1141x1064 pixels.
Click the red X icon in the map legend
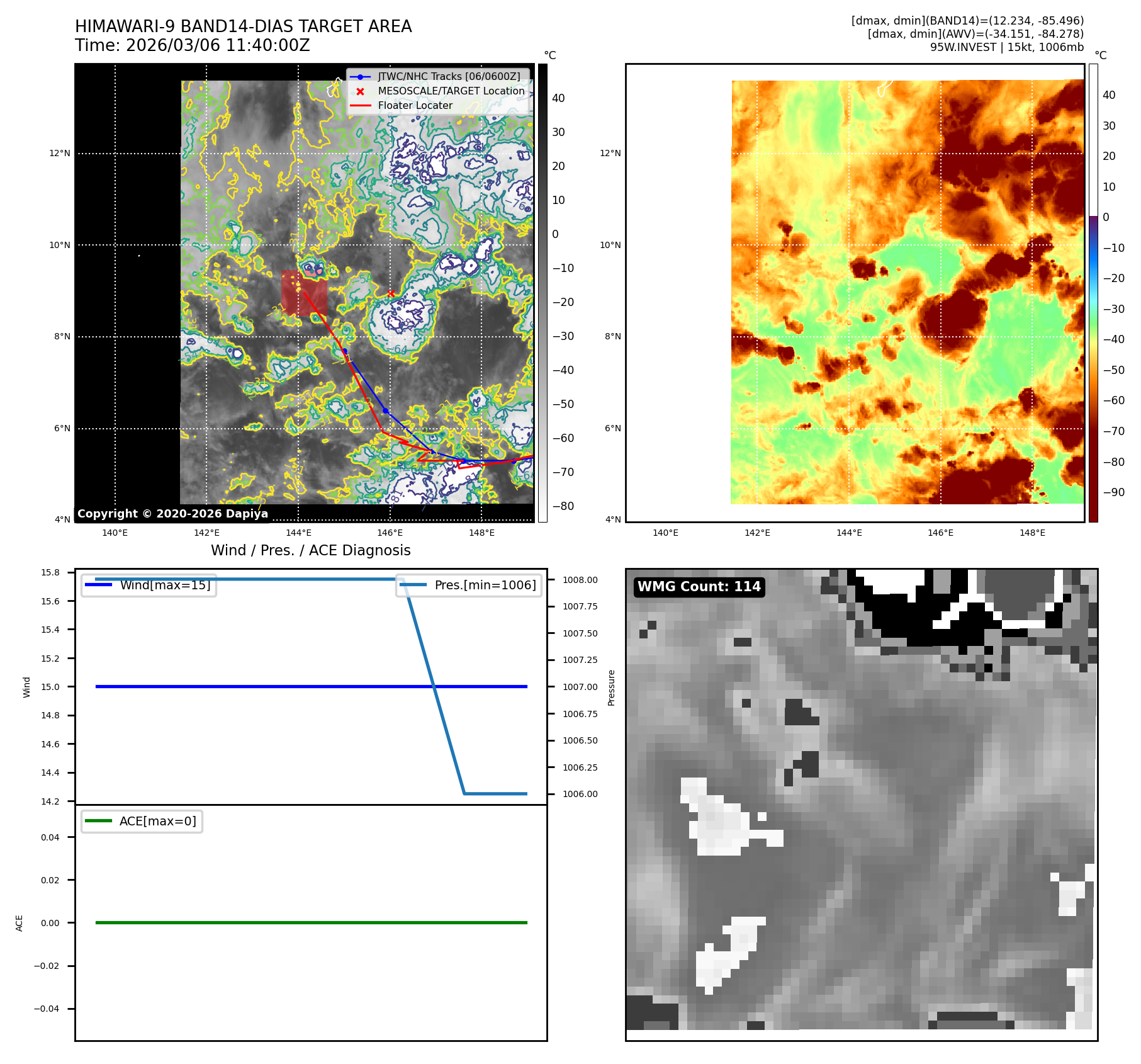[360, 91]
